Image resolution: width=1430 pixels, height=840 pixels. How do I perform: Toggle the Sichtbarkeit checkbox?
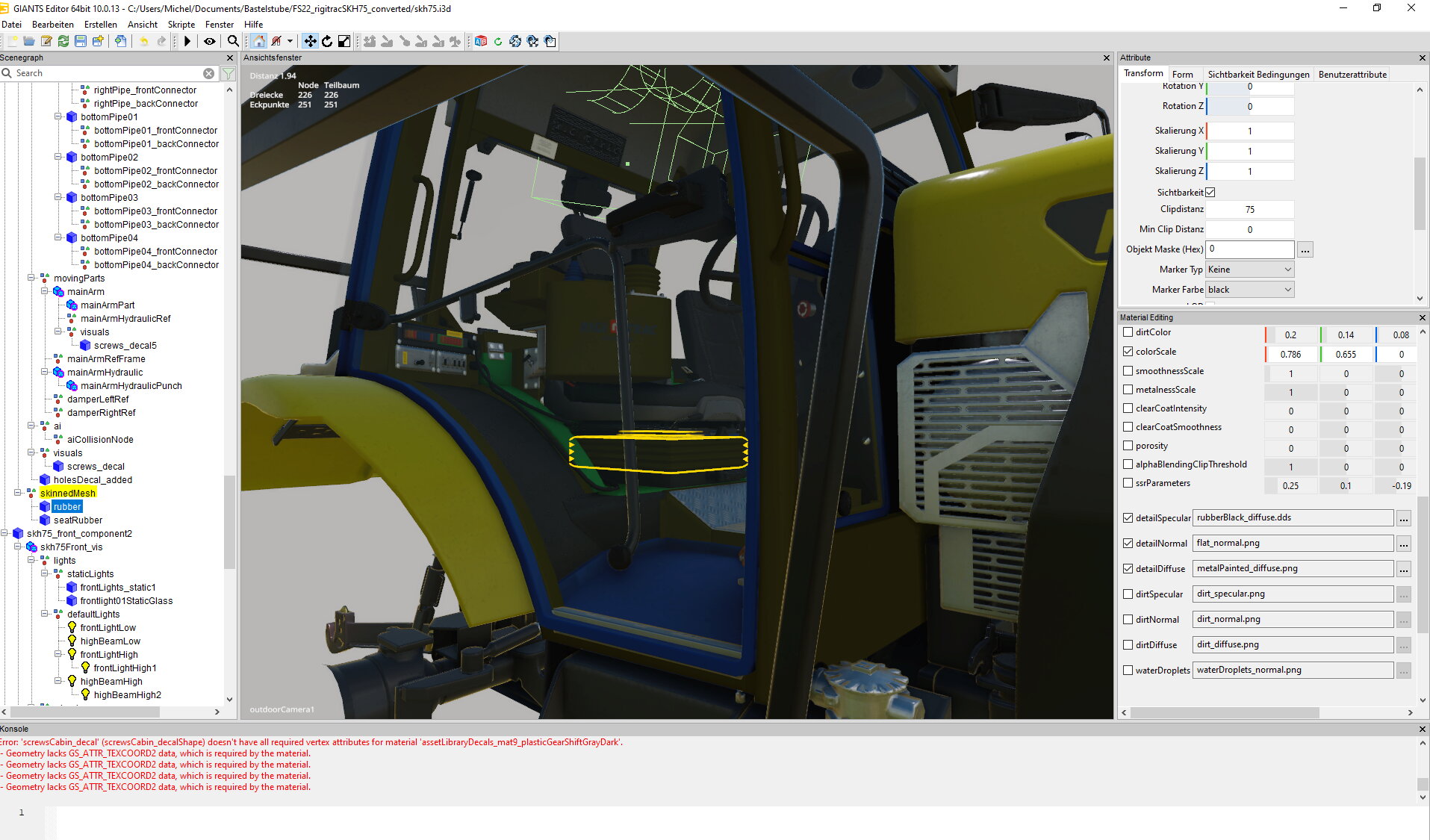tap(1210, 192)
